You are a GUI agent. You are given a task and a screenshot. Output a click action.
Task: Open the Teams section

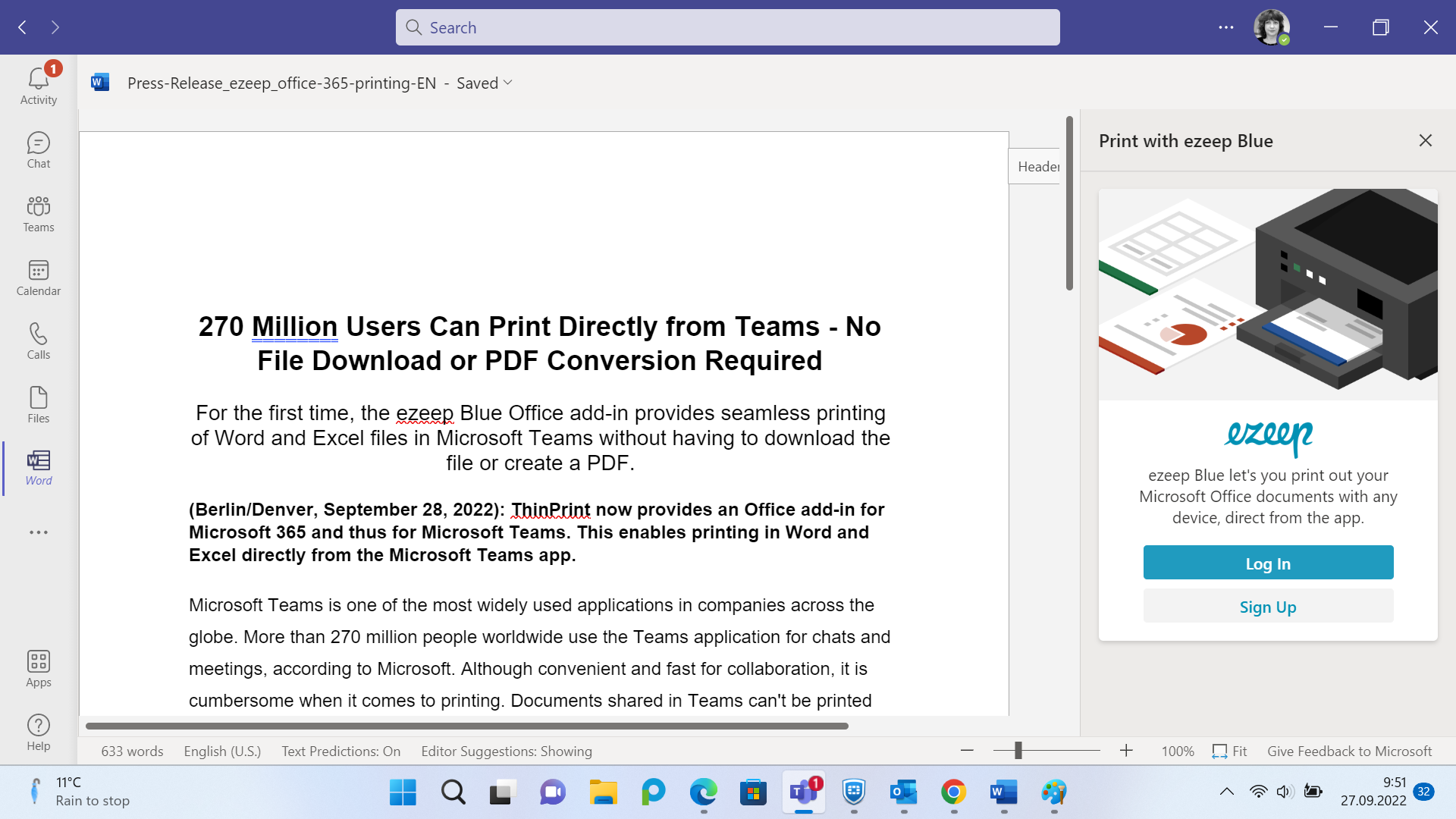click(38, 214)
